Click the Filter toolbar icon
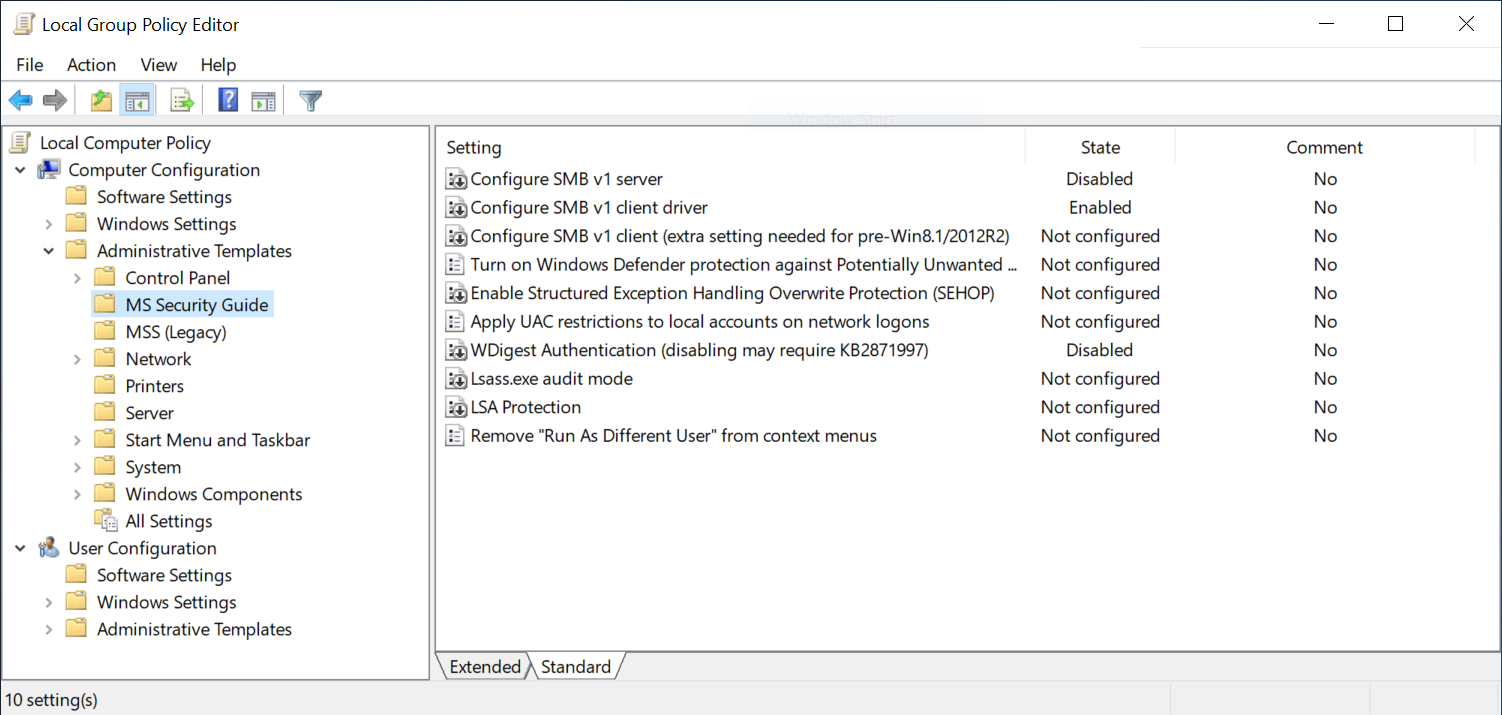 coord(310,99)
